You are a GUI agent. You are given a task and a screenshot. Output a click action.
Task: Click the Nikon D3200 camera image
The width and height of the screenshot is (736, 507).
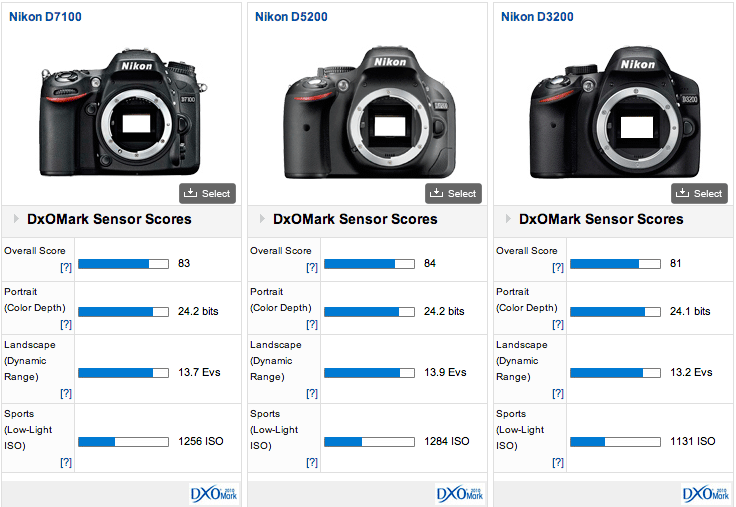615,113
